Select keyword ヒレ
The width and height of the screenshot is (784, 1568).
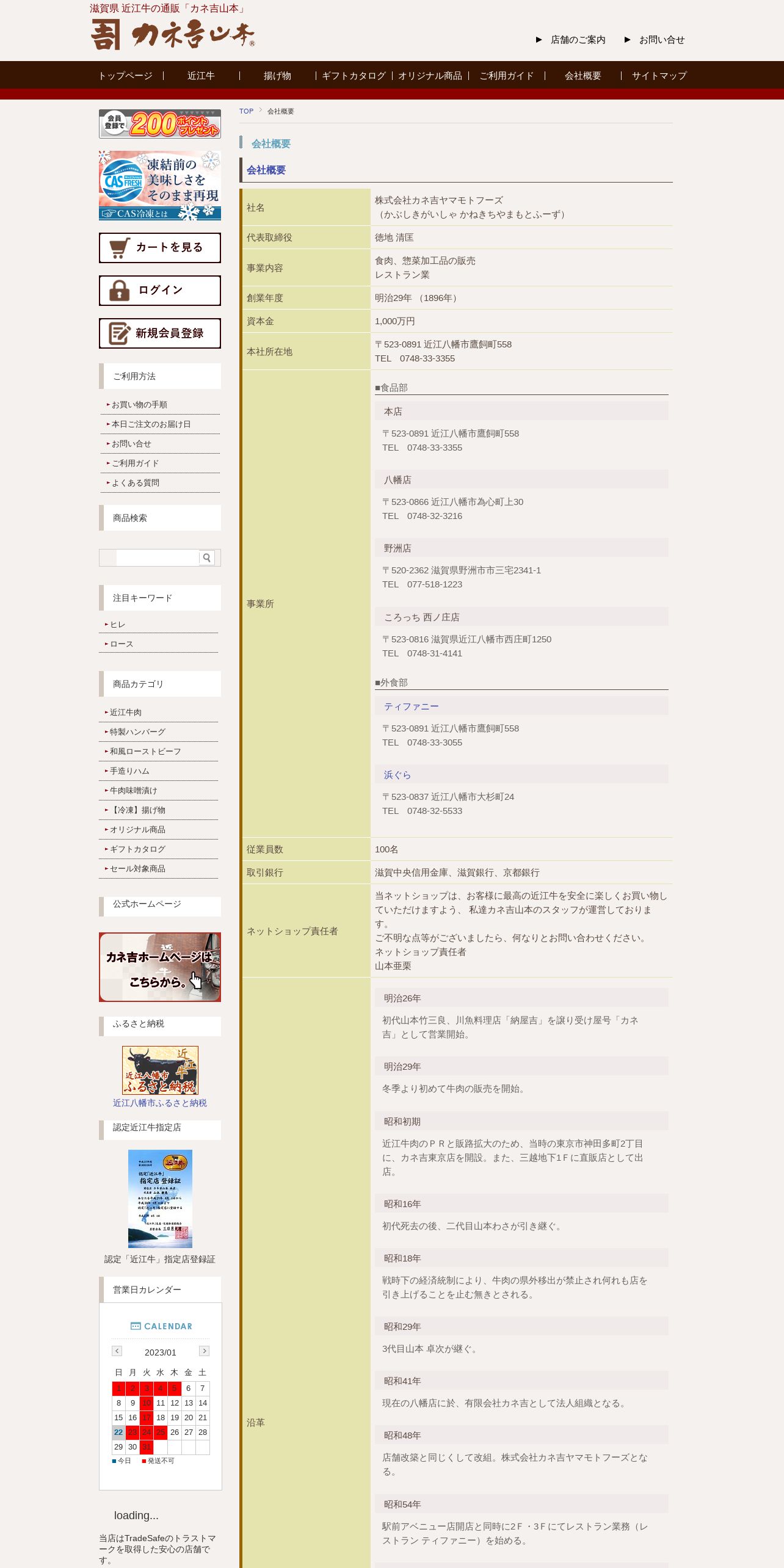pos(117,625)
